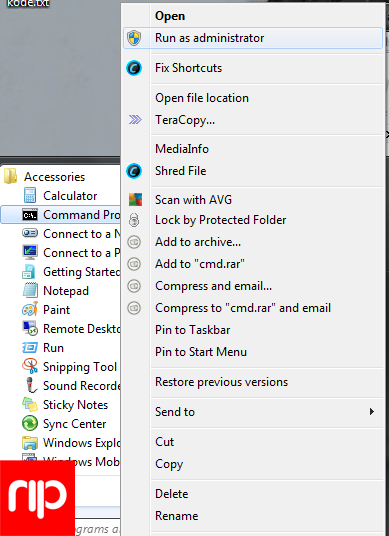
Task: Select Run as administrator
Action: pos(253,38)
